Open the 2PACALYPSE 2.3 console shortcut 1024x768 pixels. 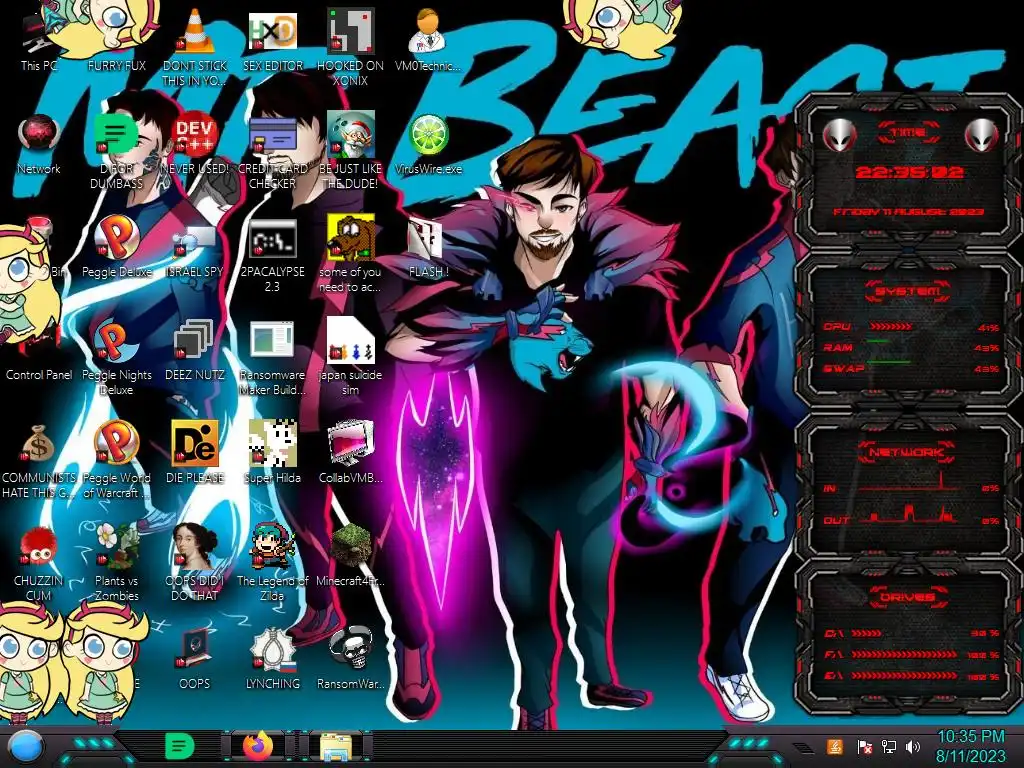click(272, 255)
